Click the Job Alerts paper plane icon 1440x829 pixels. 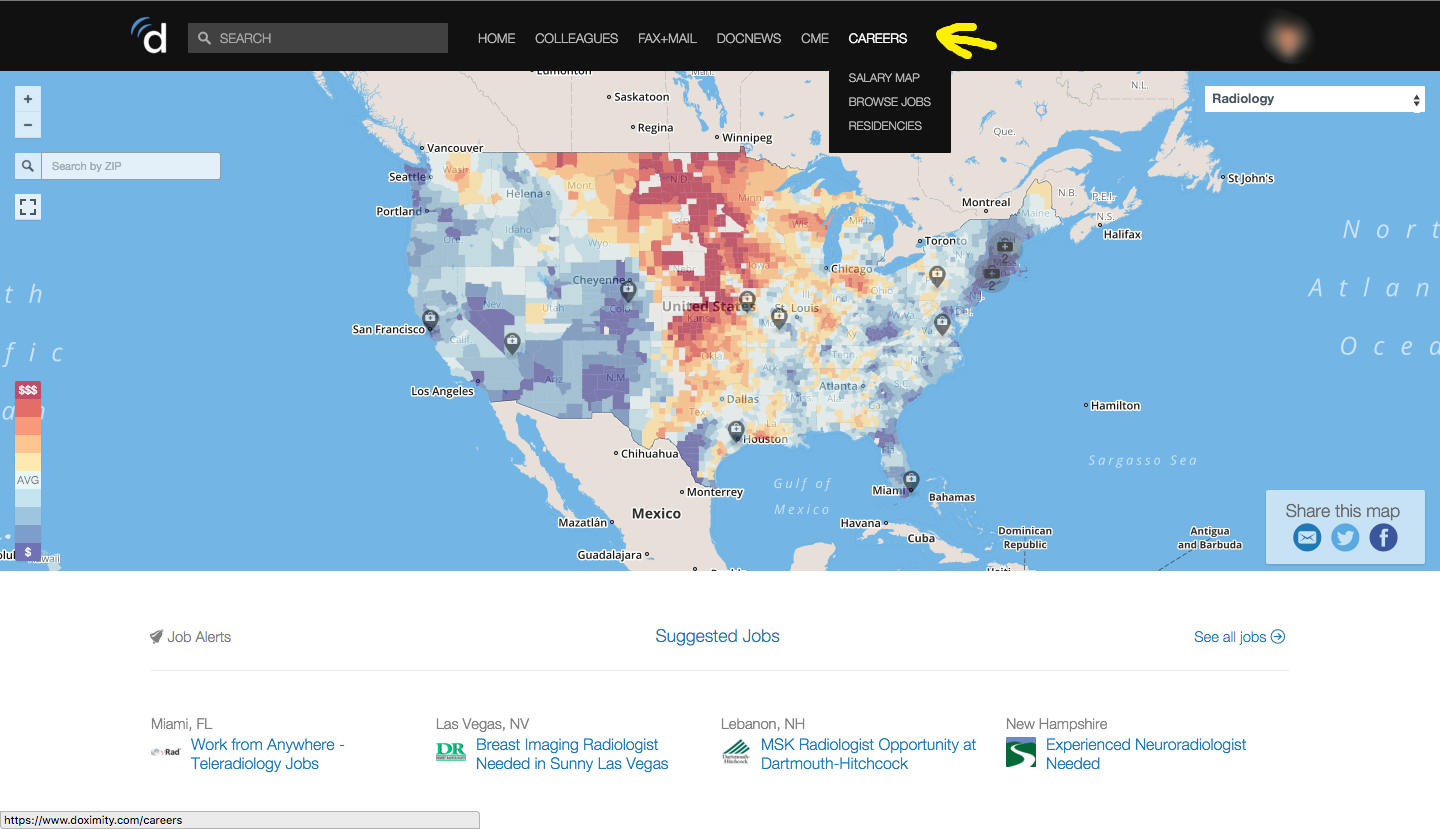coord(156,637)
